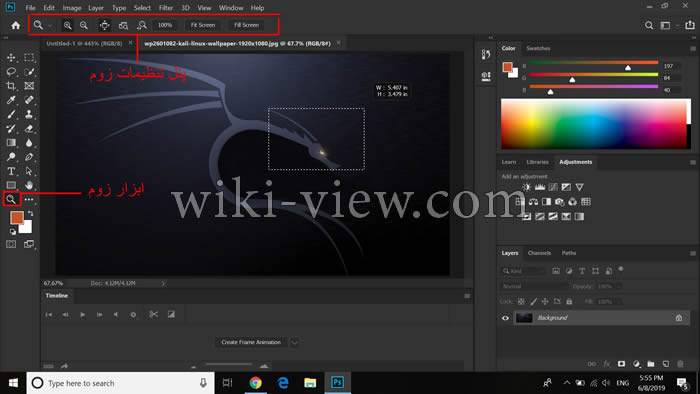Select the Eraser tool
Viewport: 700px width, 394px height.
[x=29, y=129]
